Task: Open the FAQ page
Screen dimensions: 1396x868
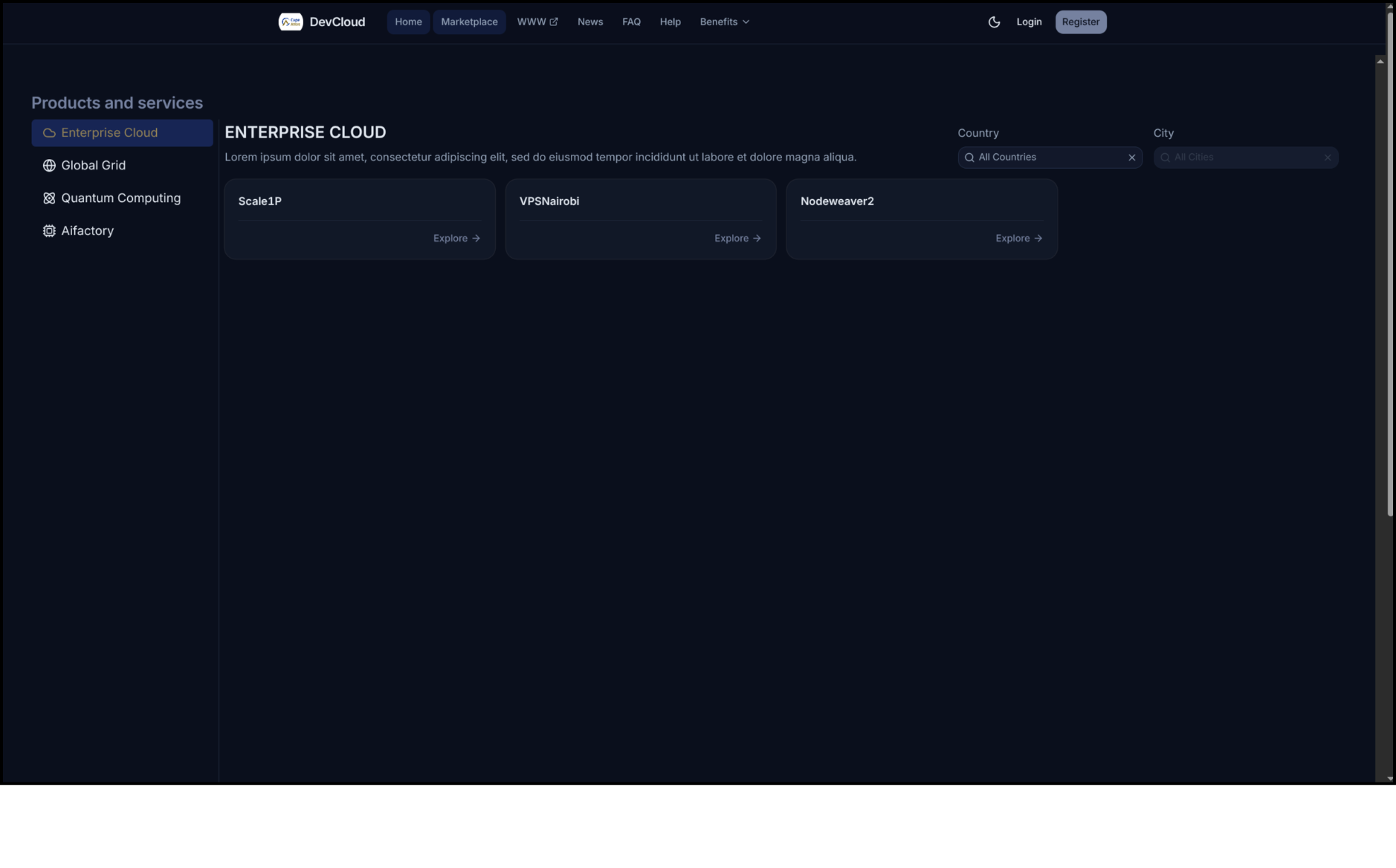Action: click(x=631, y=22)
